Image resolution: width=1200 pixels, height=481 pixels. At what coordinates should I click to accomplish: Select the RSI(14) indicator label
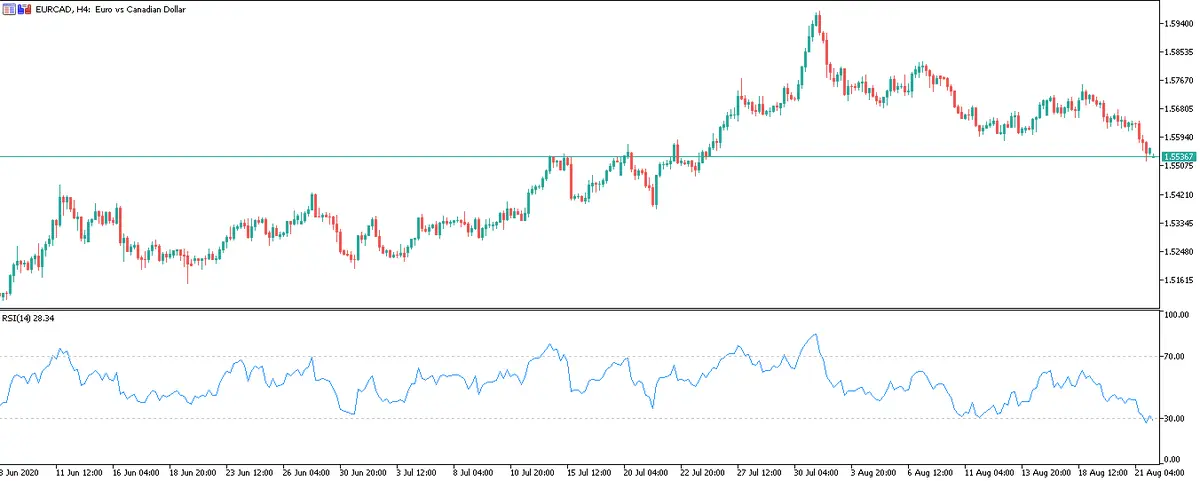point(28,319)
